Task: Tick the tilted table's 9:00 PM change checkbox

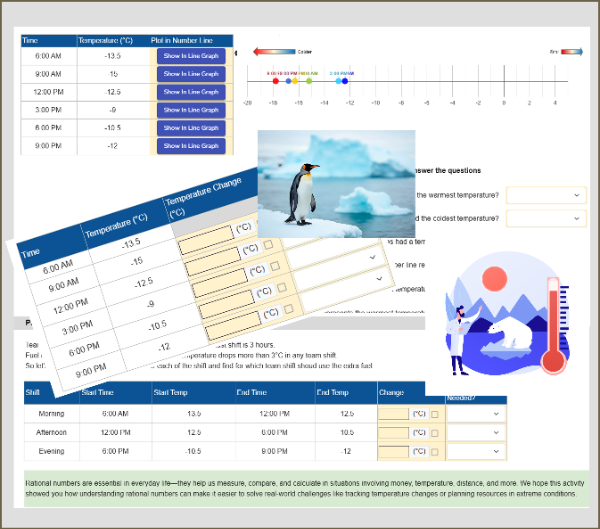Action: click(289, 309)
